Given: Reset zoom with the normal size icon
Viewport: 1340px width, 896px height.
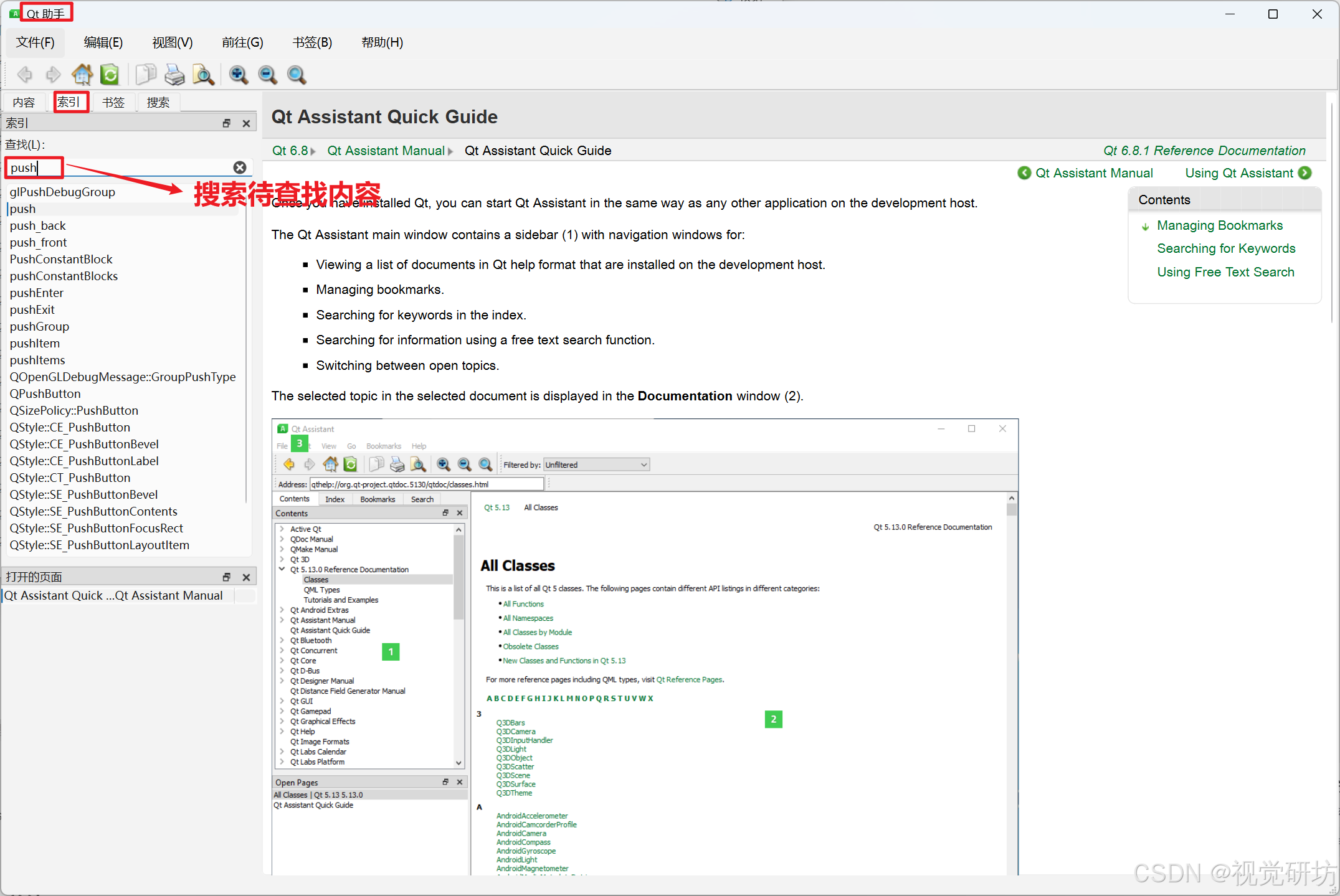Looking at the screenshot, I should coord(297,75).
